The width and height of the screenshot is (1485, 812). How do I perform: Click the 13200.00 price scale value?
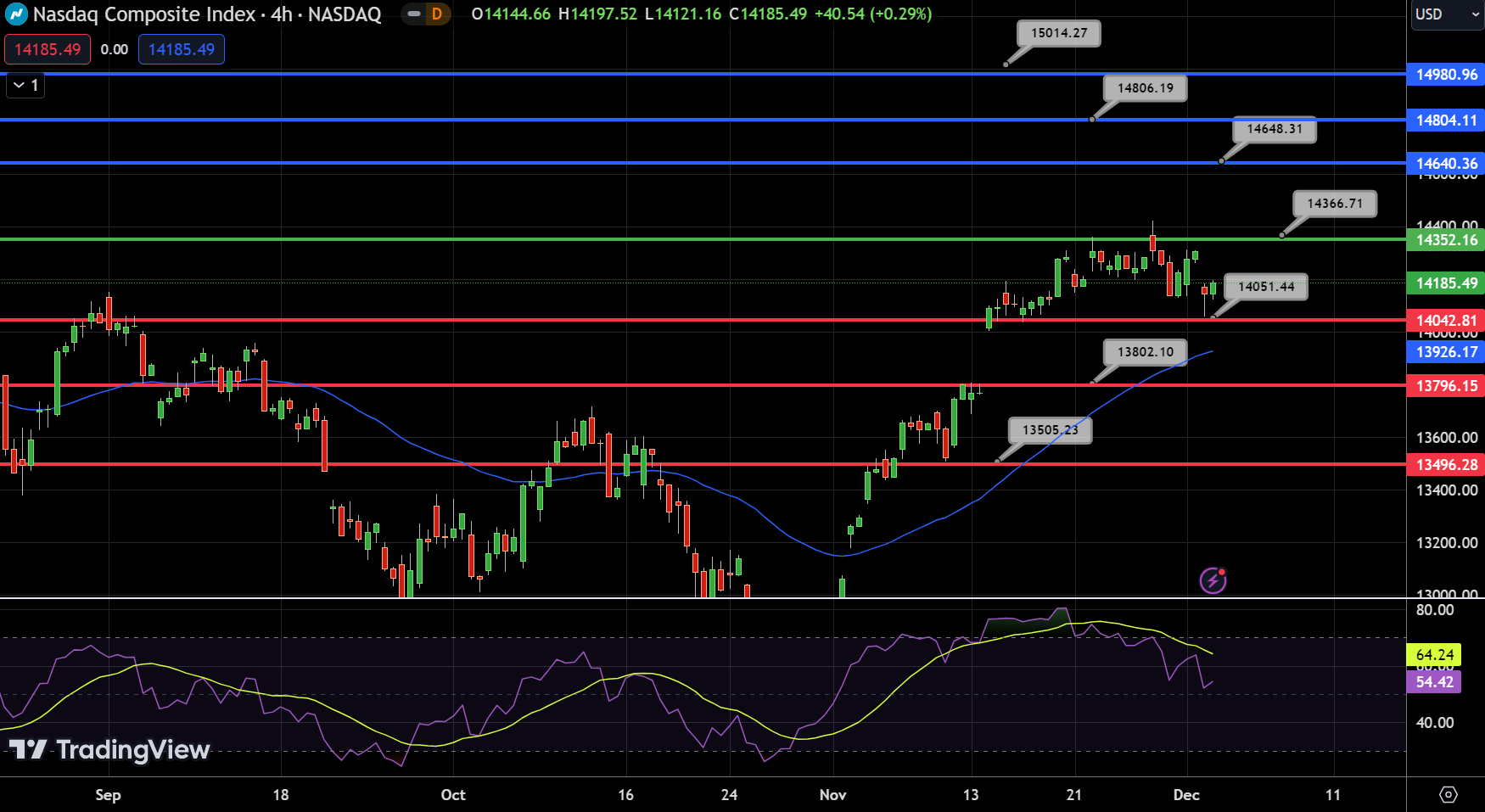[x=1447, y=543]
